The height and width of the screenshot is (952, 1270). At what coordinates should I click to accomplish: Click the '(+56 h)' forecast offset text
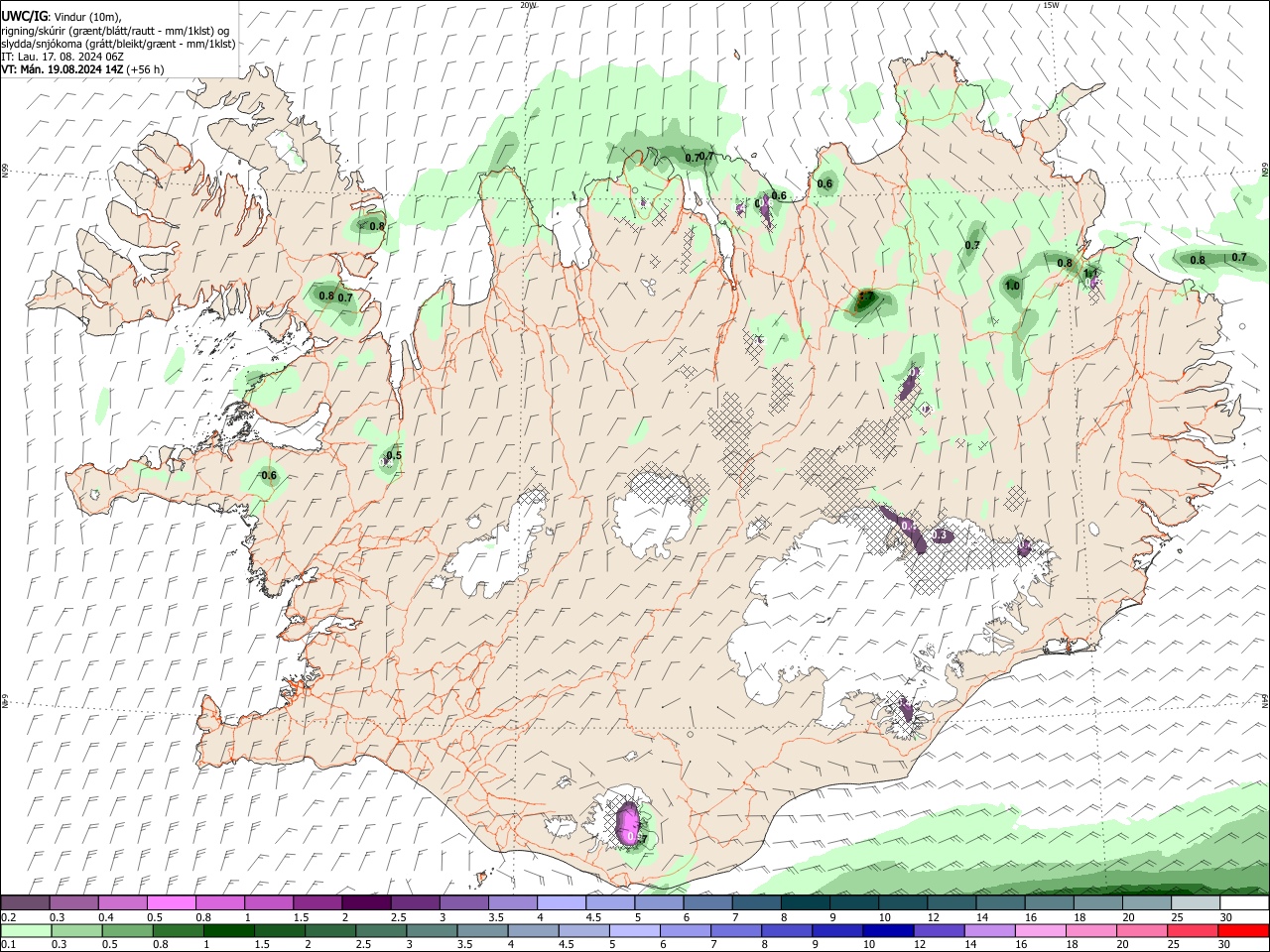click(145, 69)
